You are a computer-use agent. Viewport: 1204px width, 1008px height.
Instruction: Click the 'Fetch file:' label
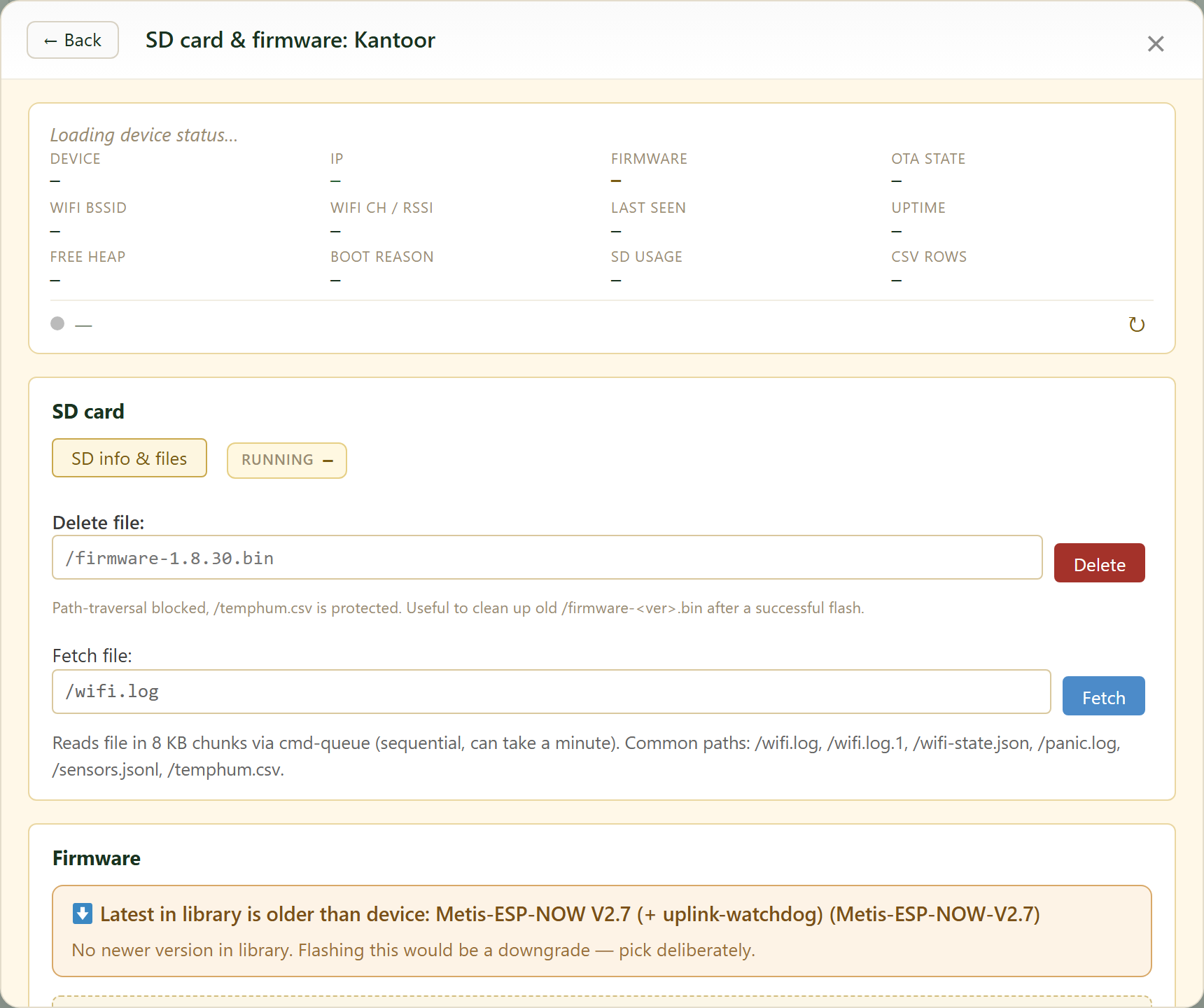coord(92,656)
